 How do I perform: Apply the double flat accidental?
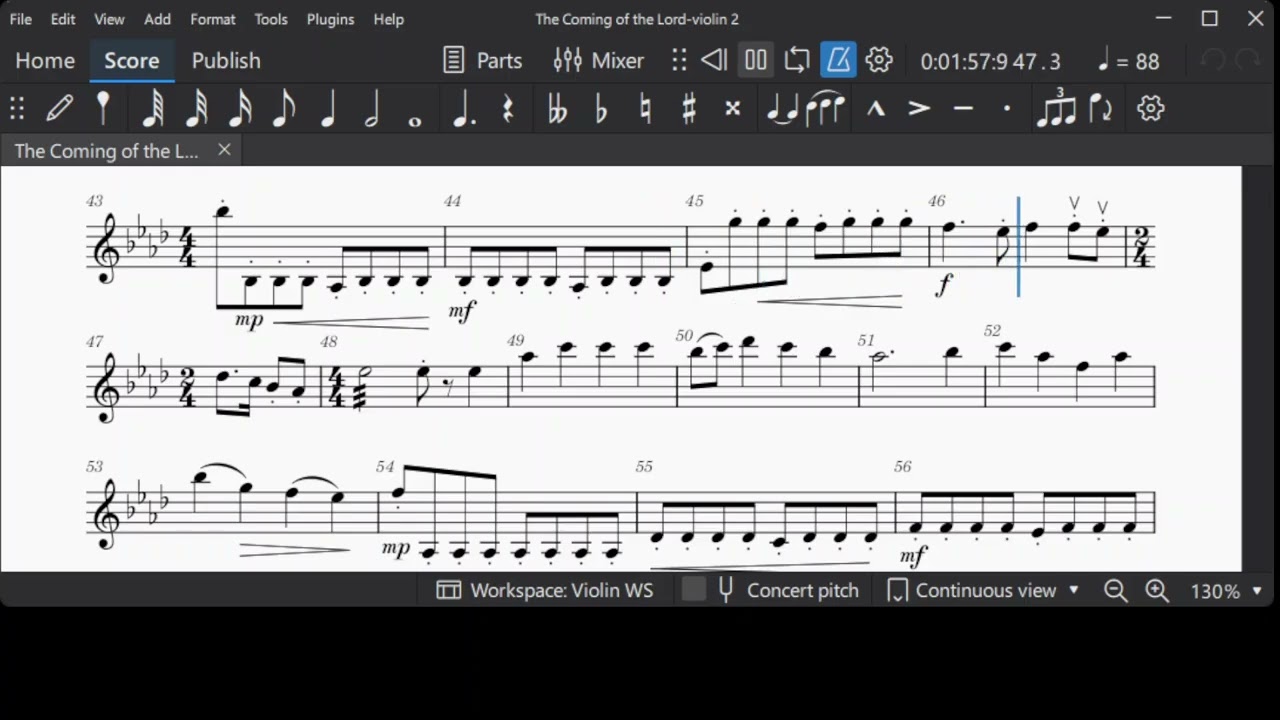(x=557, y=108)
